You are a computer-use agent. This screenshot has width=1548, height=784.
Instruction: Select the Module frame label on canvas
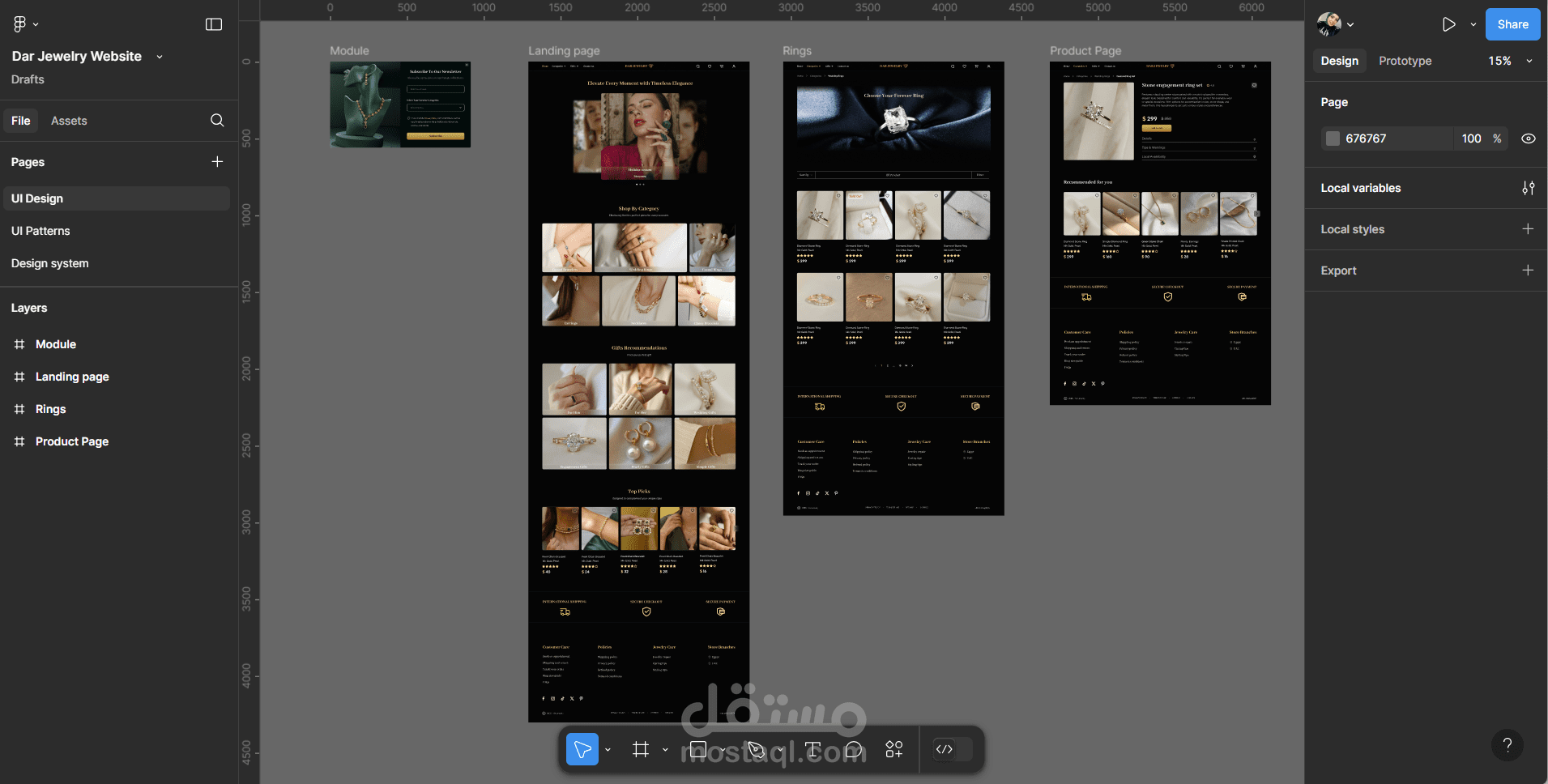(x=349, y=50)
